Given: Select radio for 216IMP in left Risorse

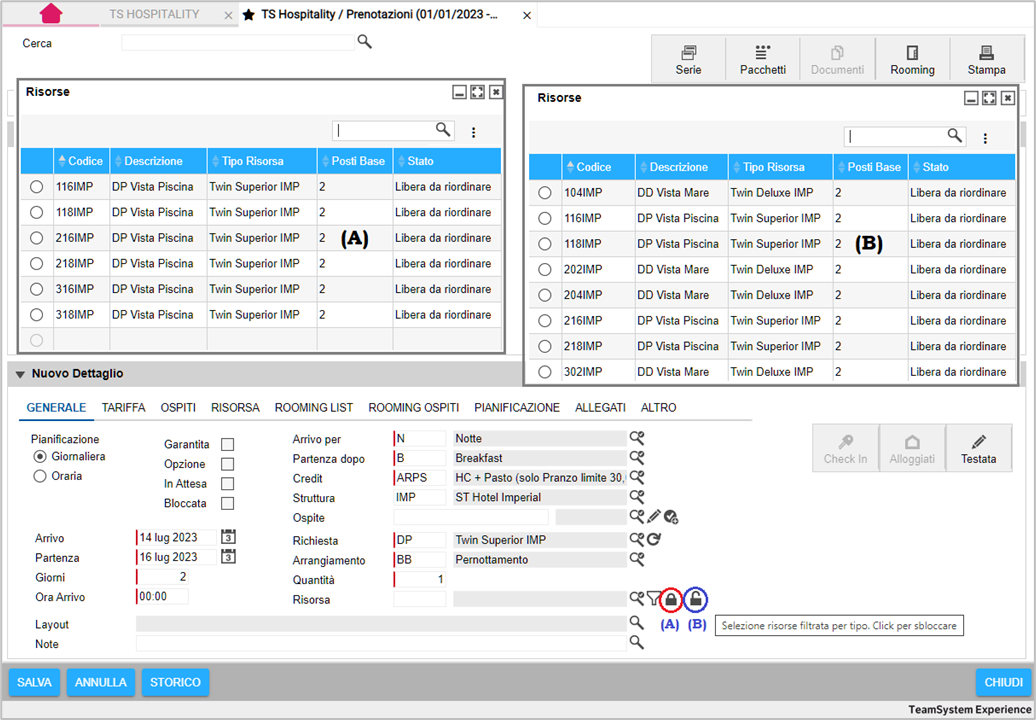Looking at the screenshot, I should (36, 238).
